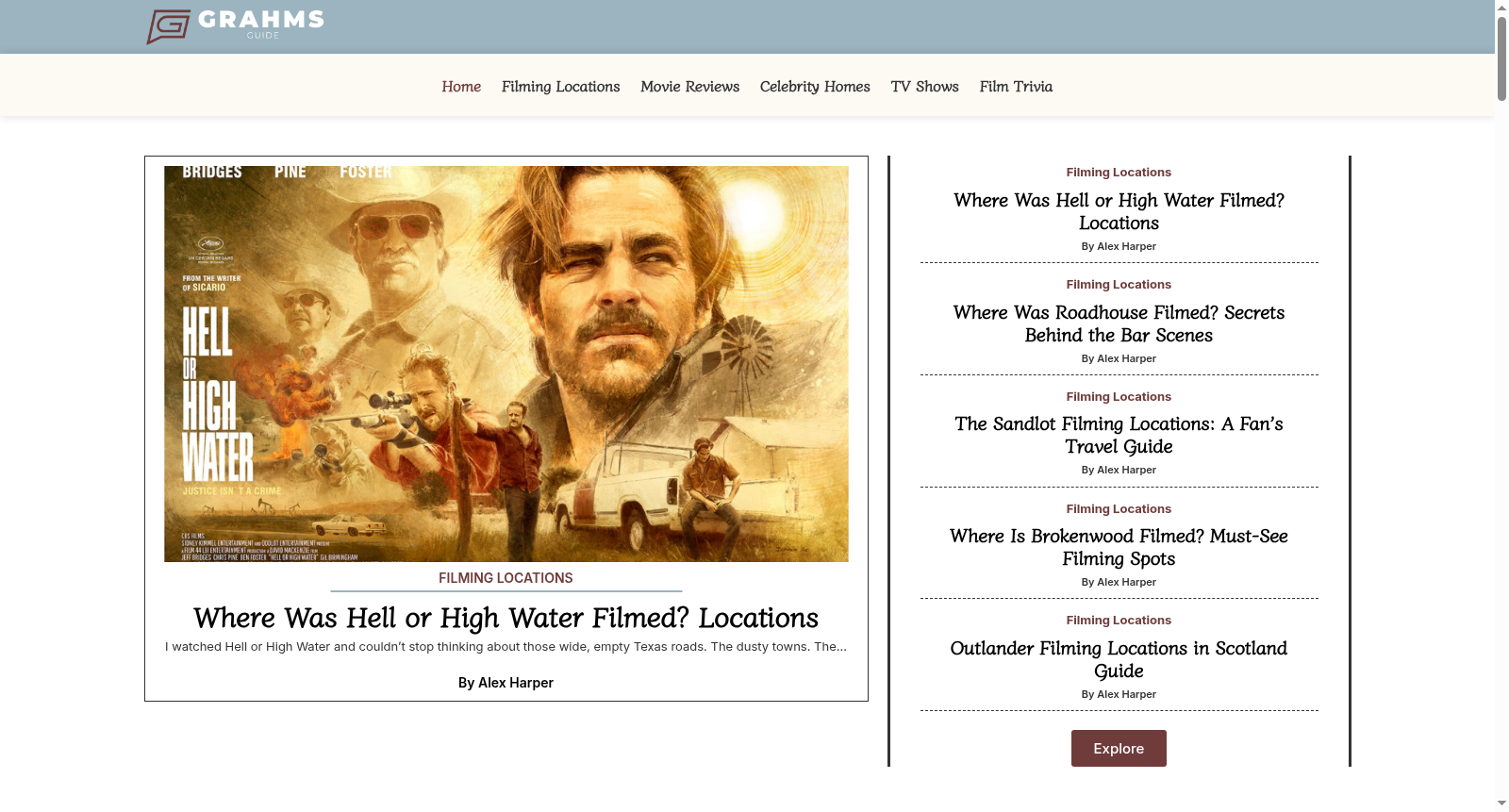Open the Hell or High Water poster image

[x=506, y=364]
